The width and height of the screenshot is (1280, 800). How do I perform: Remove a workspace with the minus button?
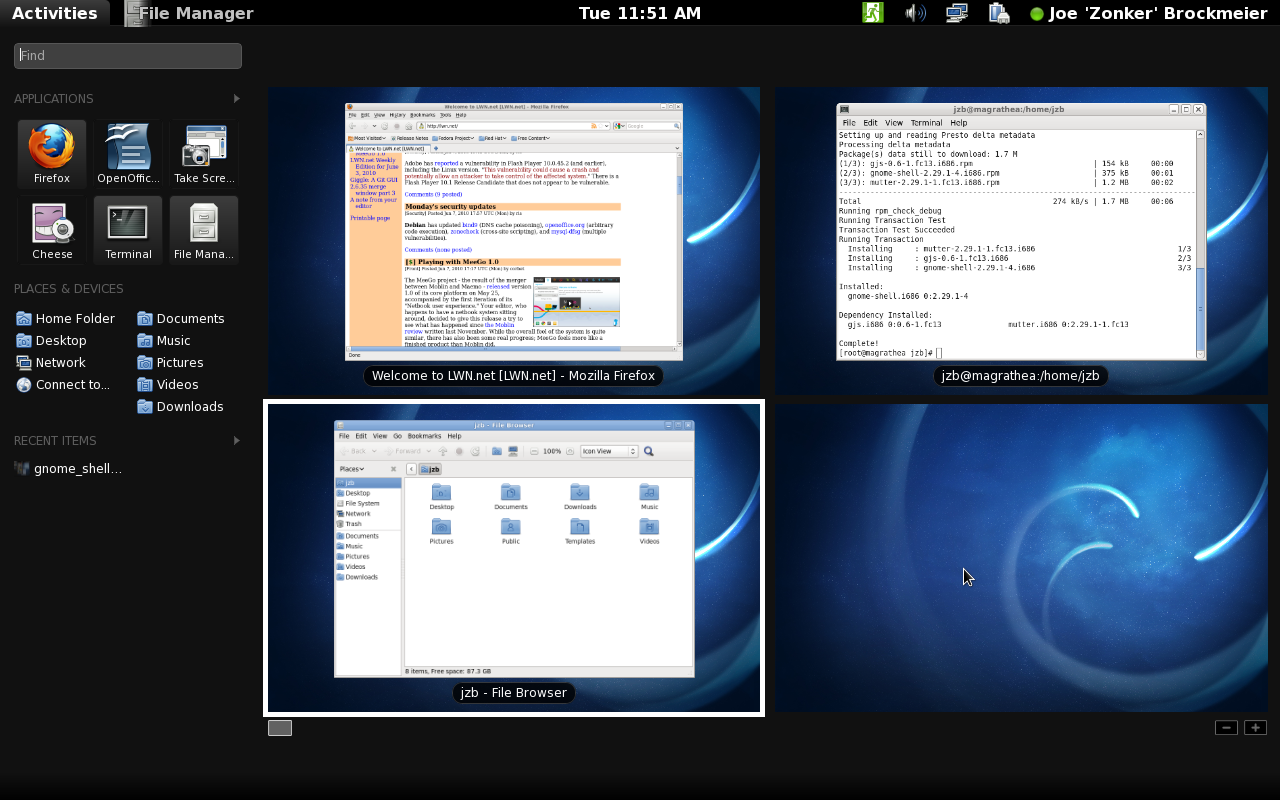(x=1226, y=728)
